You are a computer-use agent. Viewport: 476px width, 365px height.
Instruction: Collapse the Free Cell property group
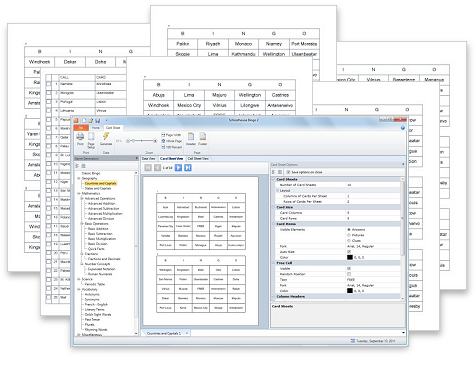274,263
